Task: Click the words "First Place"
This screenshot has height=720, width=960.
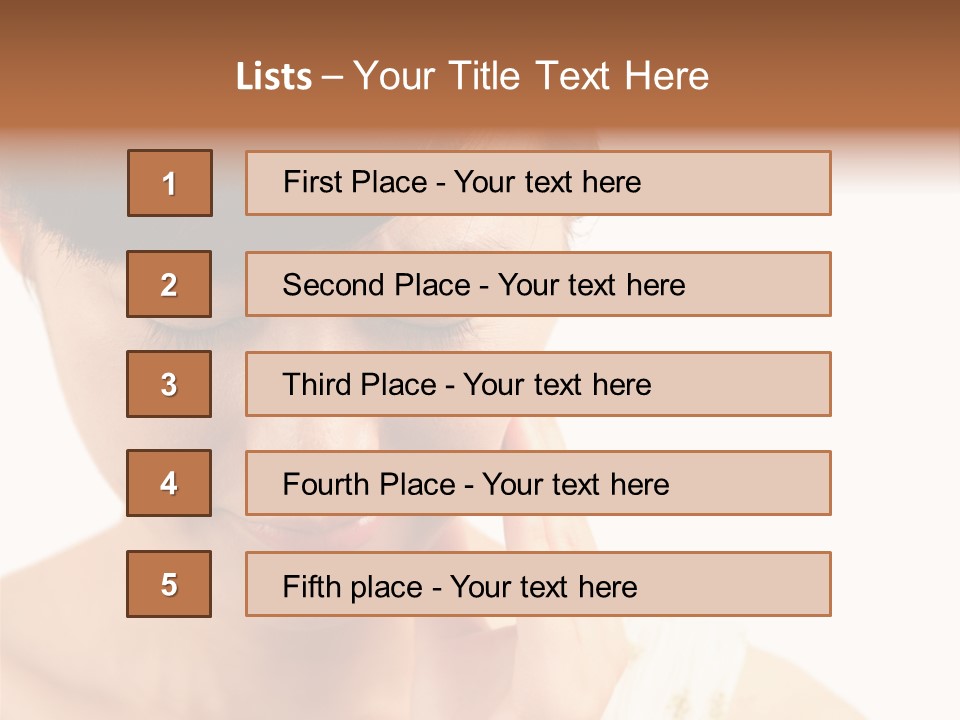Action: point(355,182)
